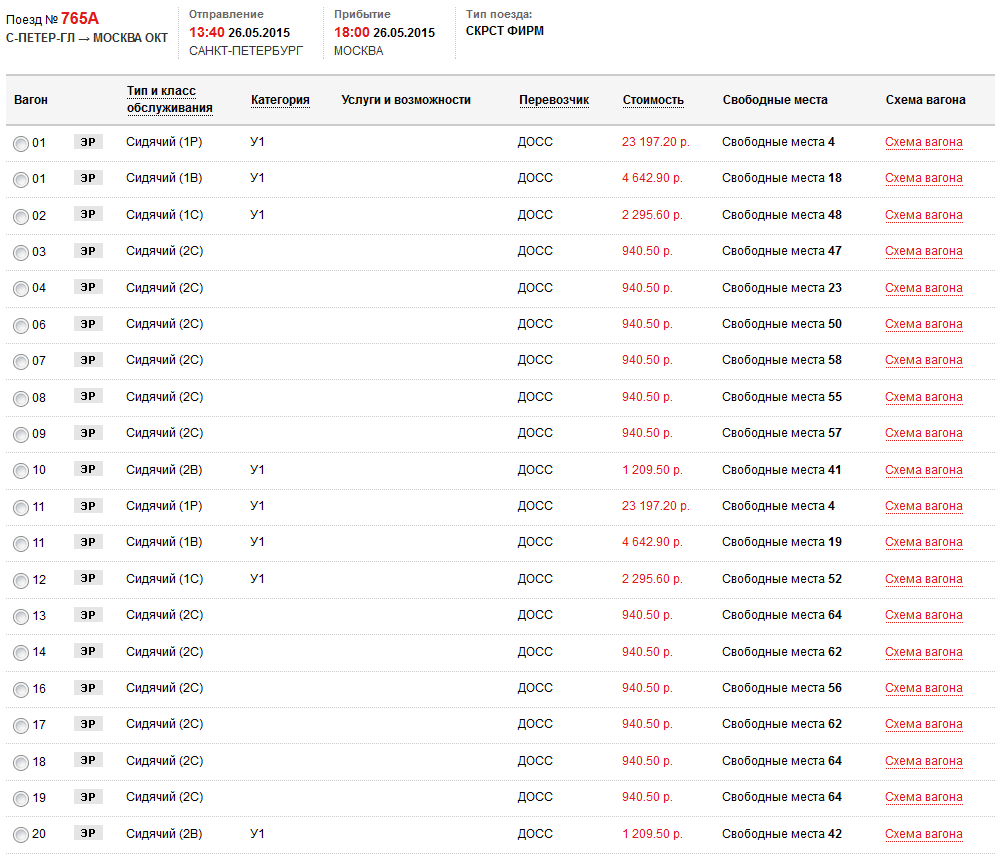Select the radio button for wagon 03

point(21,253)
